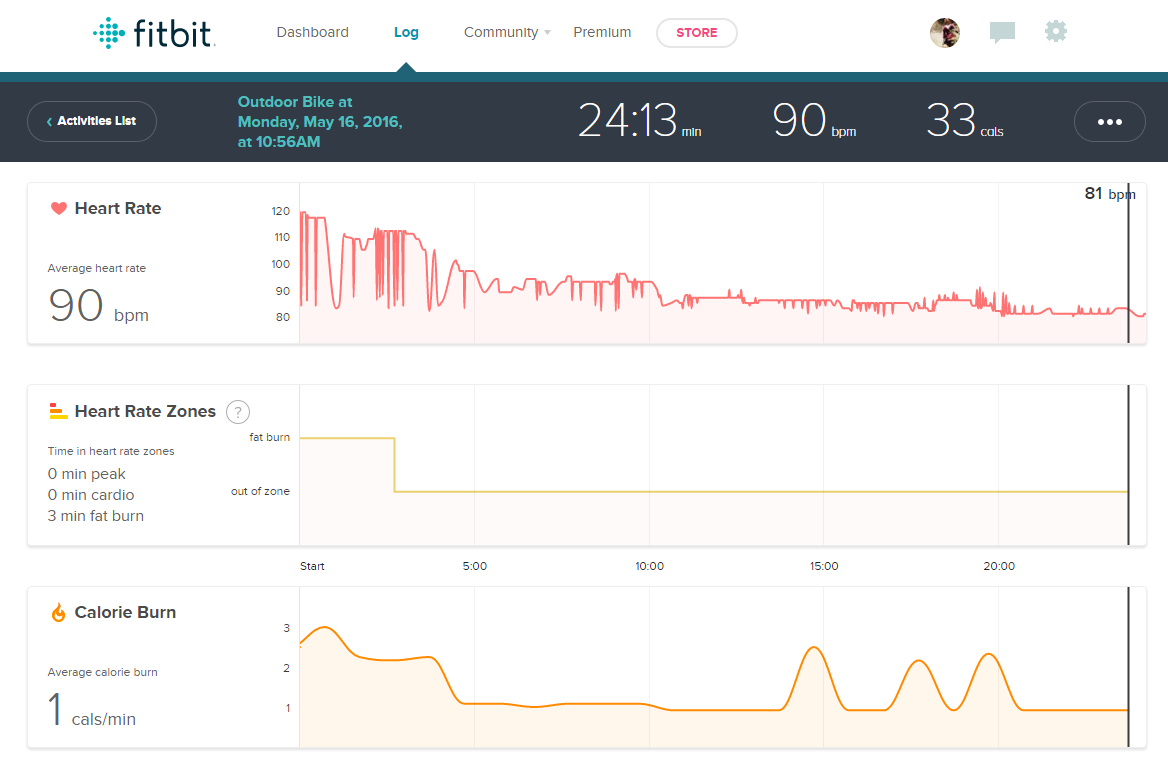Screen dimensions: 1168x777
Task: Click the Fitbit logo
Action: point(154,33)
